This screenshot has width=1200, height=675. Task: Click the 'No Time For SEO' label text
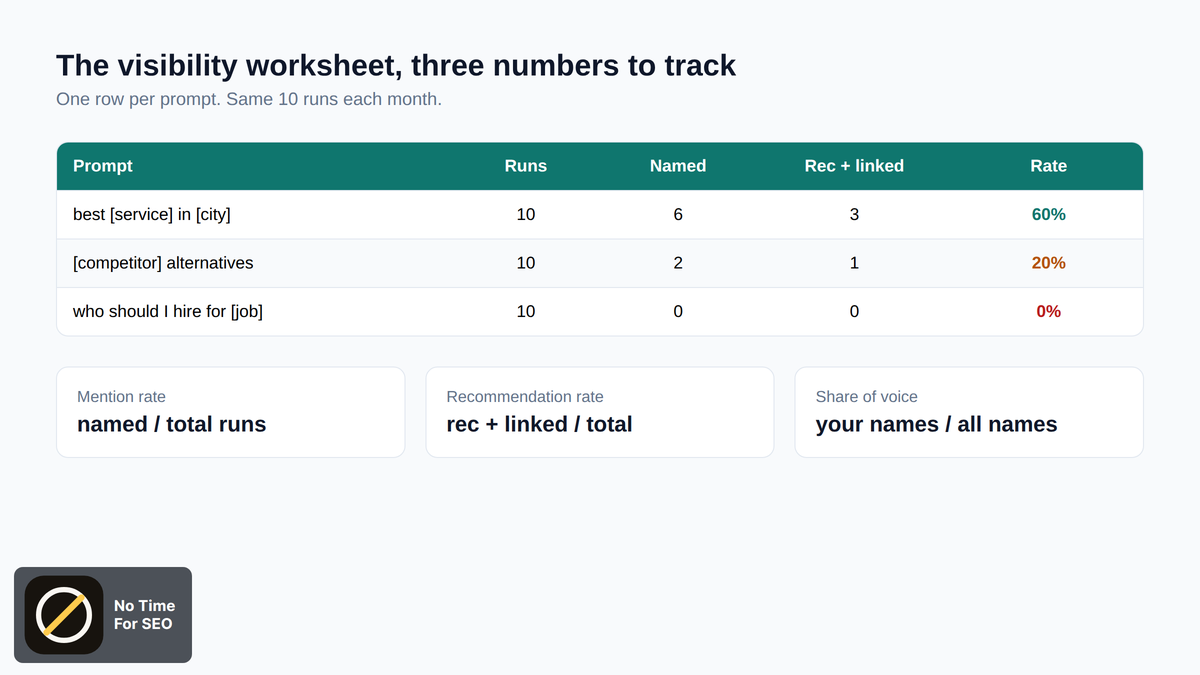pos(144,615)
